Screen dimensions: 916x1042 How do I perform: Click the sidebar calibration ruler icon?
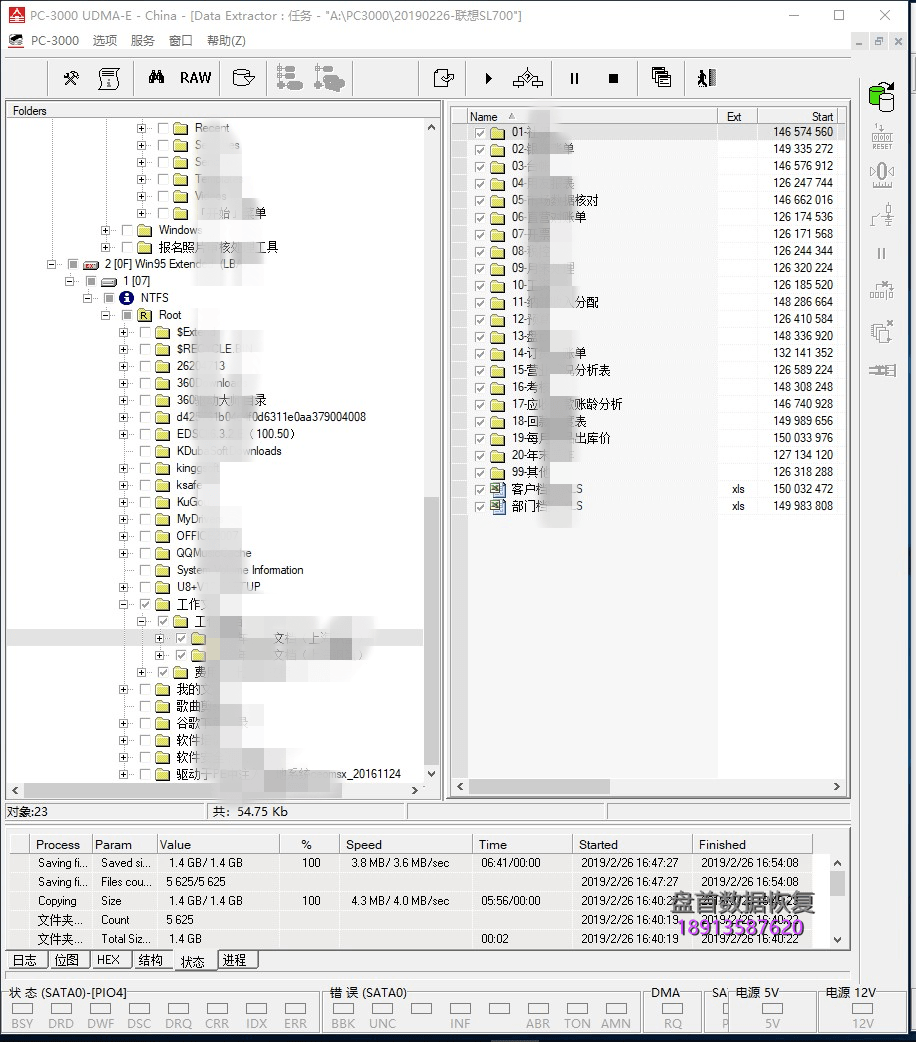pos(882,176)
